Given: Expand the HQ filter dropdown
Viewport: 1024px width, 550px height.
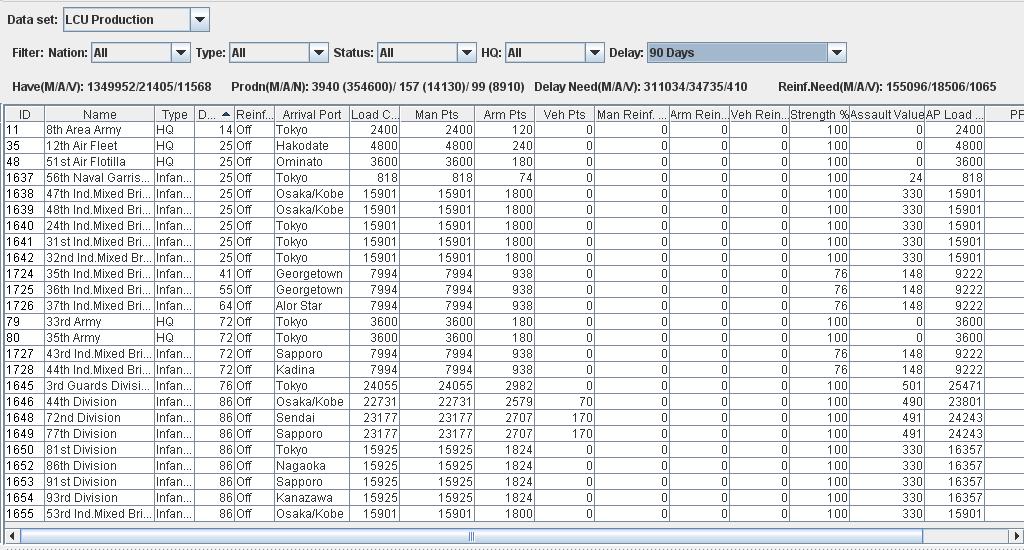Looking at the screenshot, I should point(594,53).
